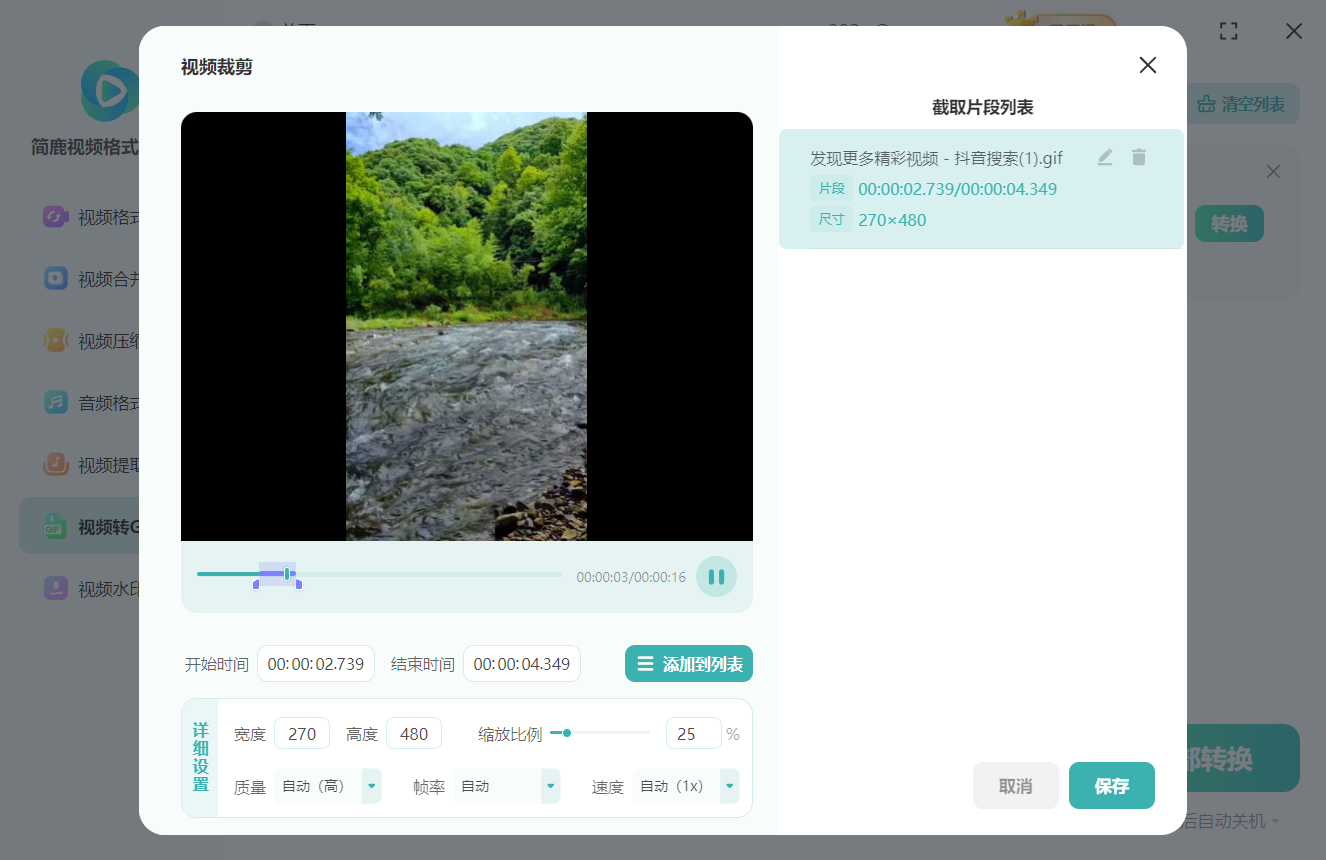Viewport: 1326px width, 860px height.
Task: Click the 截取片段列表 clip entry
Action: 958,188
